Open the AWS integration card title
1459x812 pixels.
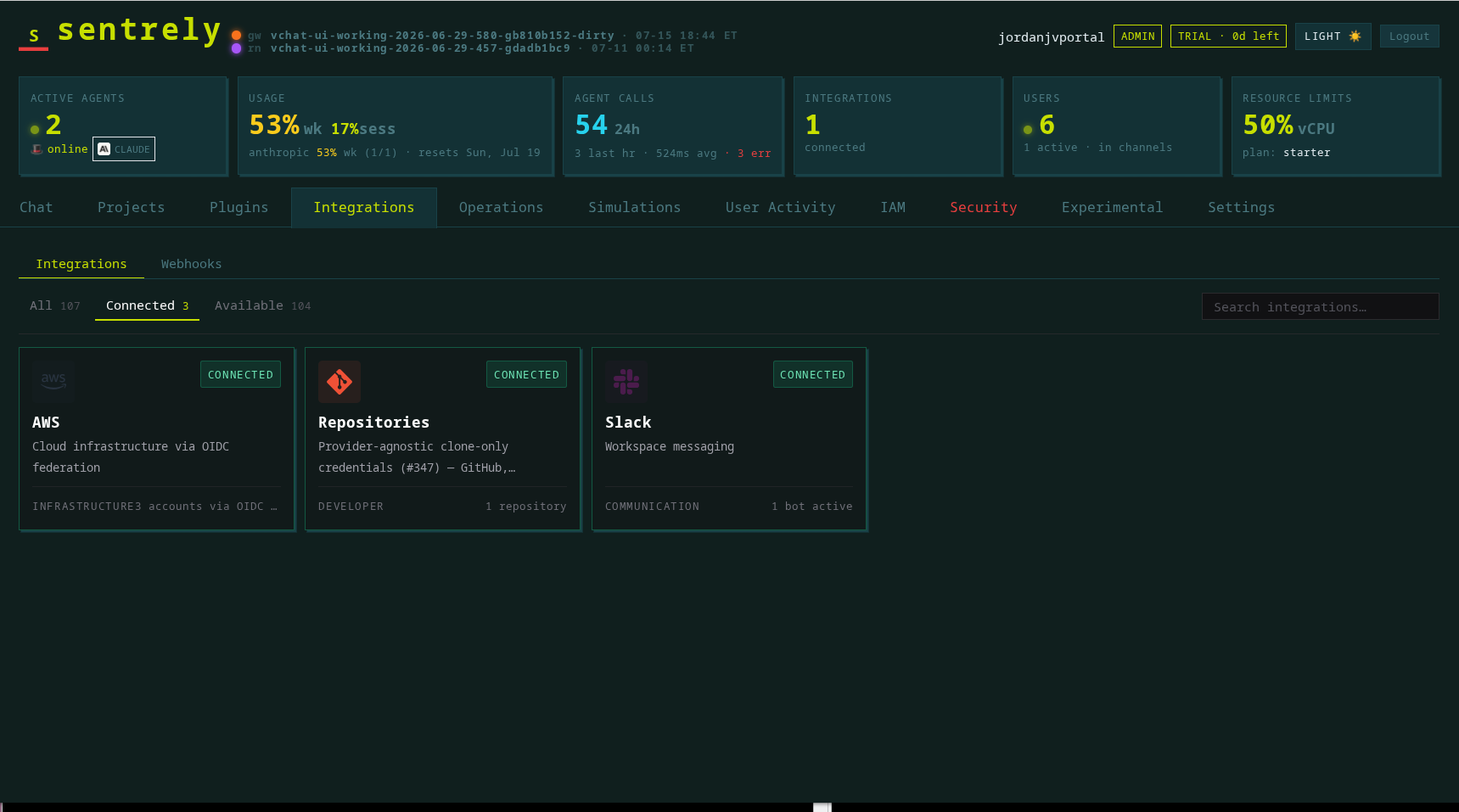click(x=46, y=423)
